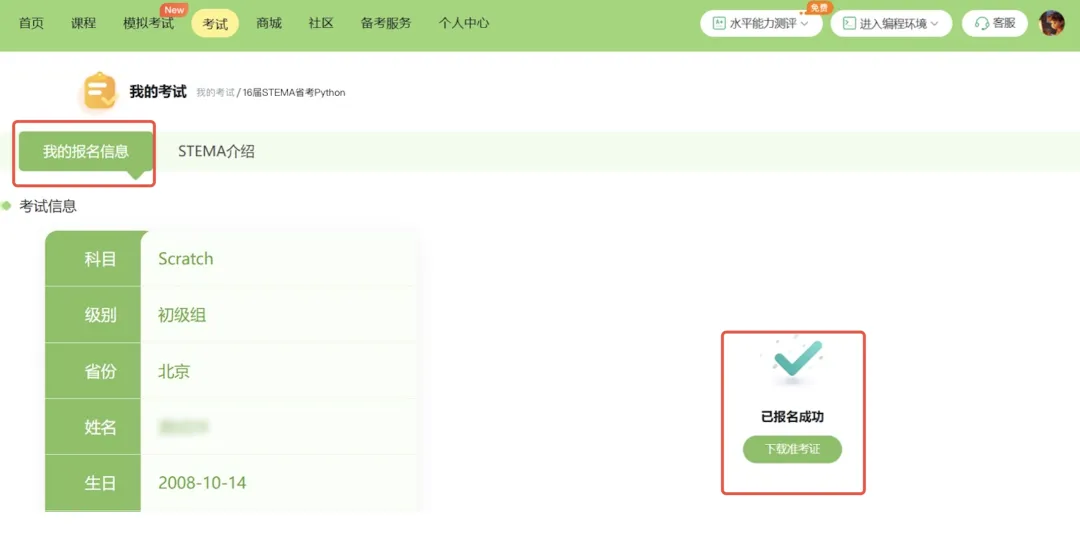Click the 我的考试 breadcrumb link
1080x545 pixels.
point(214,93)
